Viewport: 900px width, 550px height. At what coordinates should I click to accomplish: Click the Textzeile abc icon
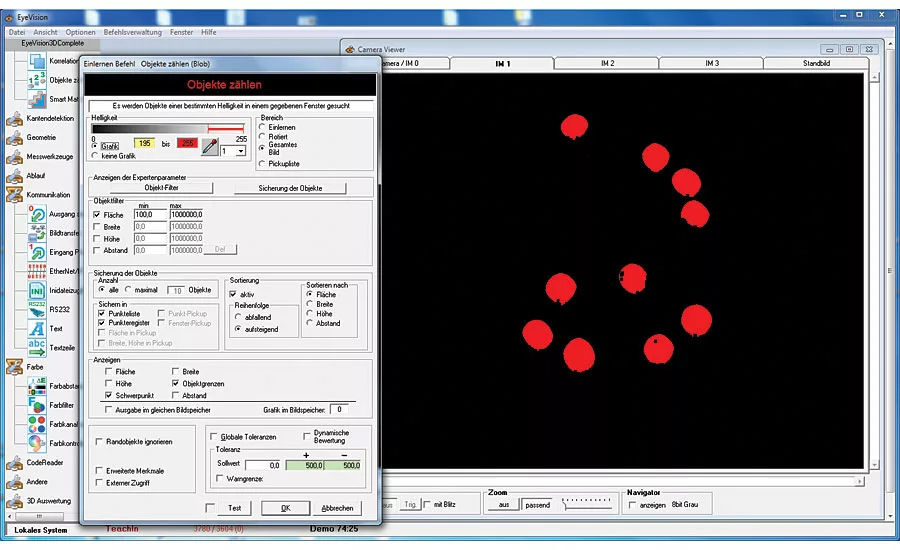click(37, 347)
